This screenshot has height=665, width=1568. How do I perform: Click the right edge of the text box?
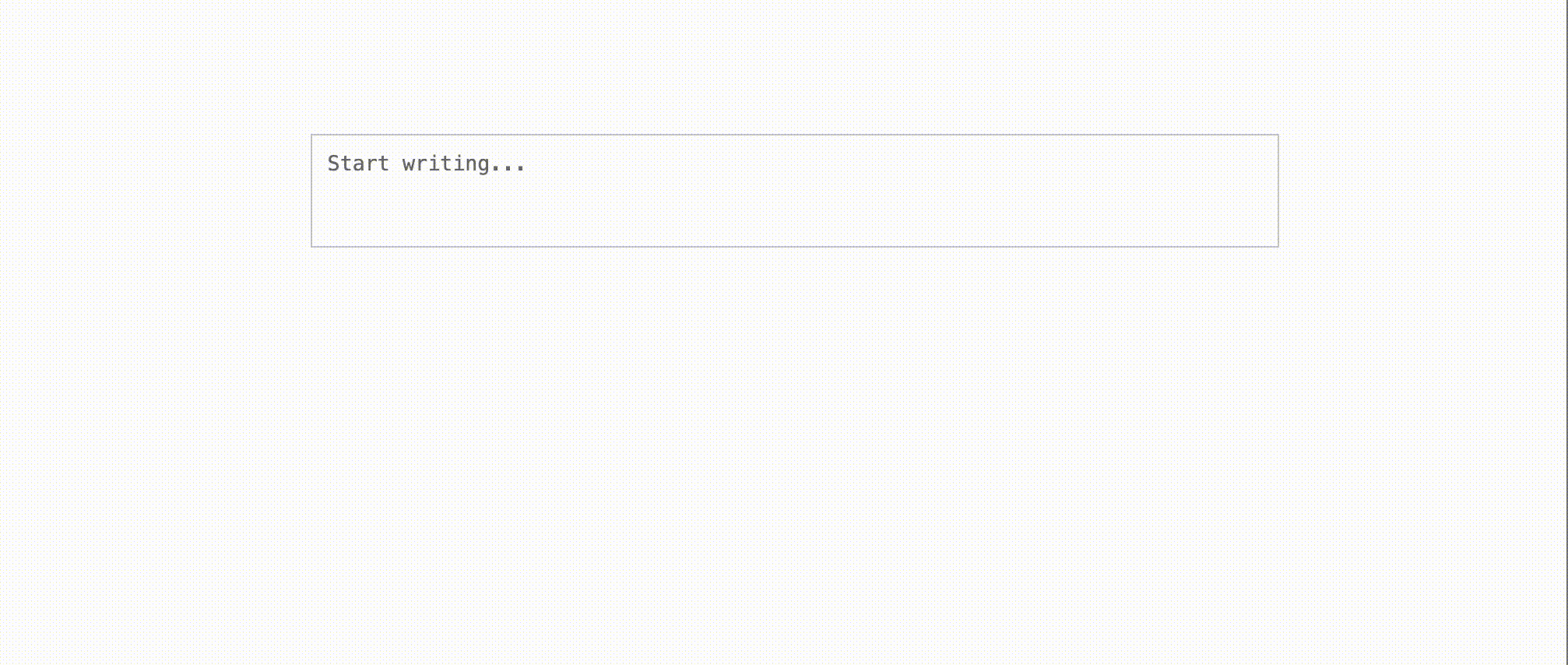pos(1278,191)
